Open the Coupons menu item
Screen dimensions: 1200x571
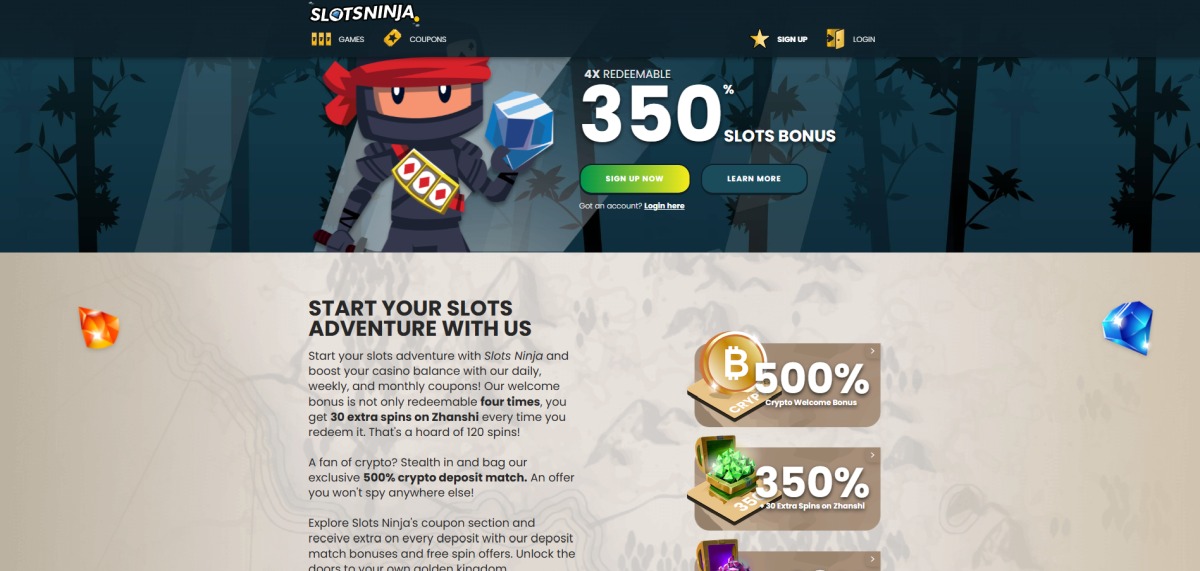[x=428, y=40]
